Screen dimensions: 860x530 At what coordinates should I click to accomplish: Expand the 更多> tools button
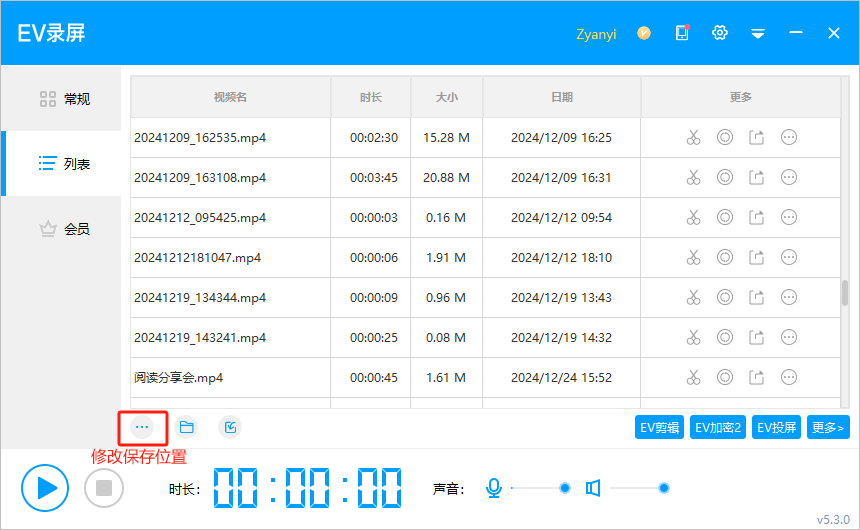coord(828,428)
